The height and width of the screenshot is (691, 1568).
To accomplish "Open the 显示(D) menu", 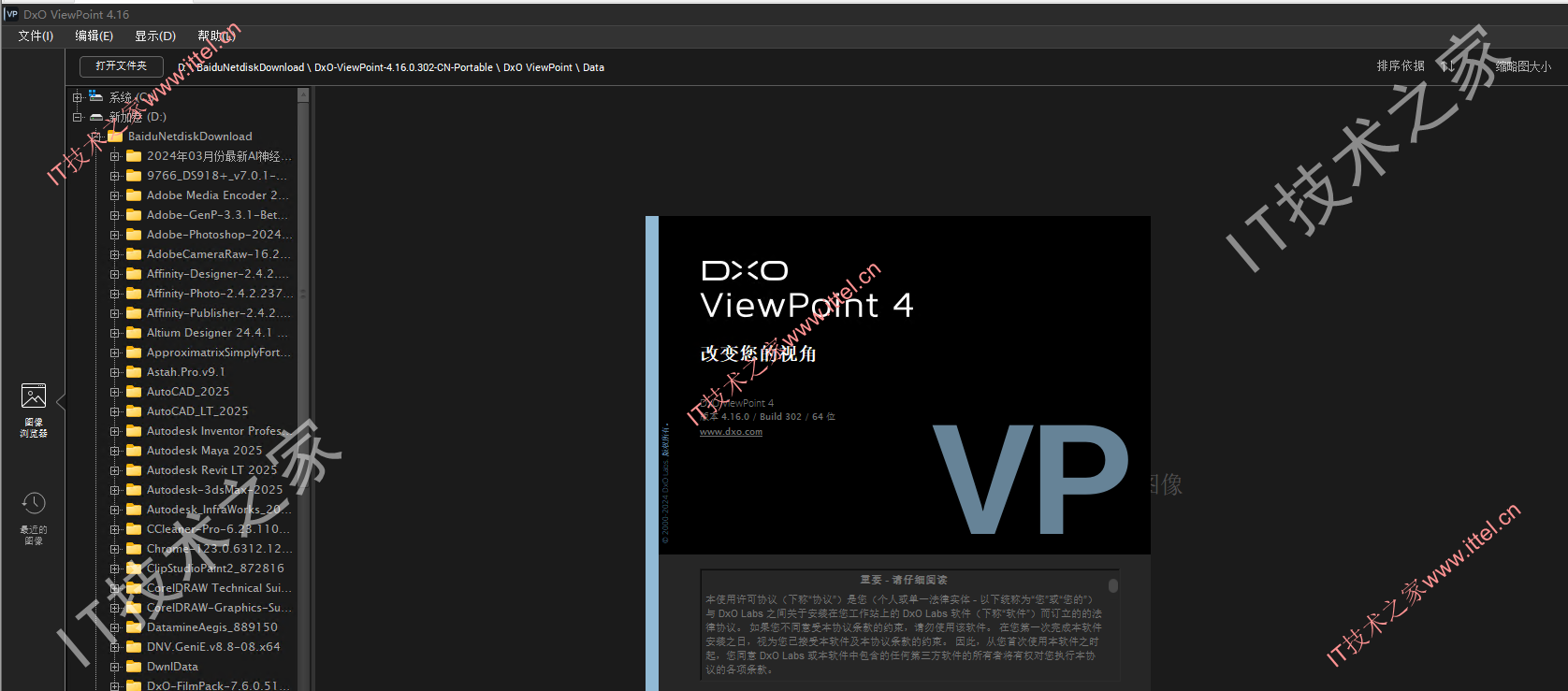I will click(154, 36).
